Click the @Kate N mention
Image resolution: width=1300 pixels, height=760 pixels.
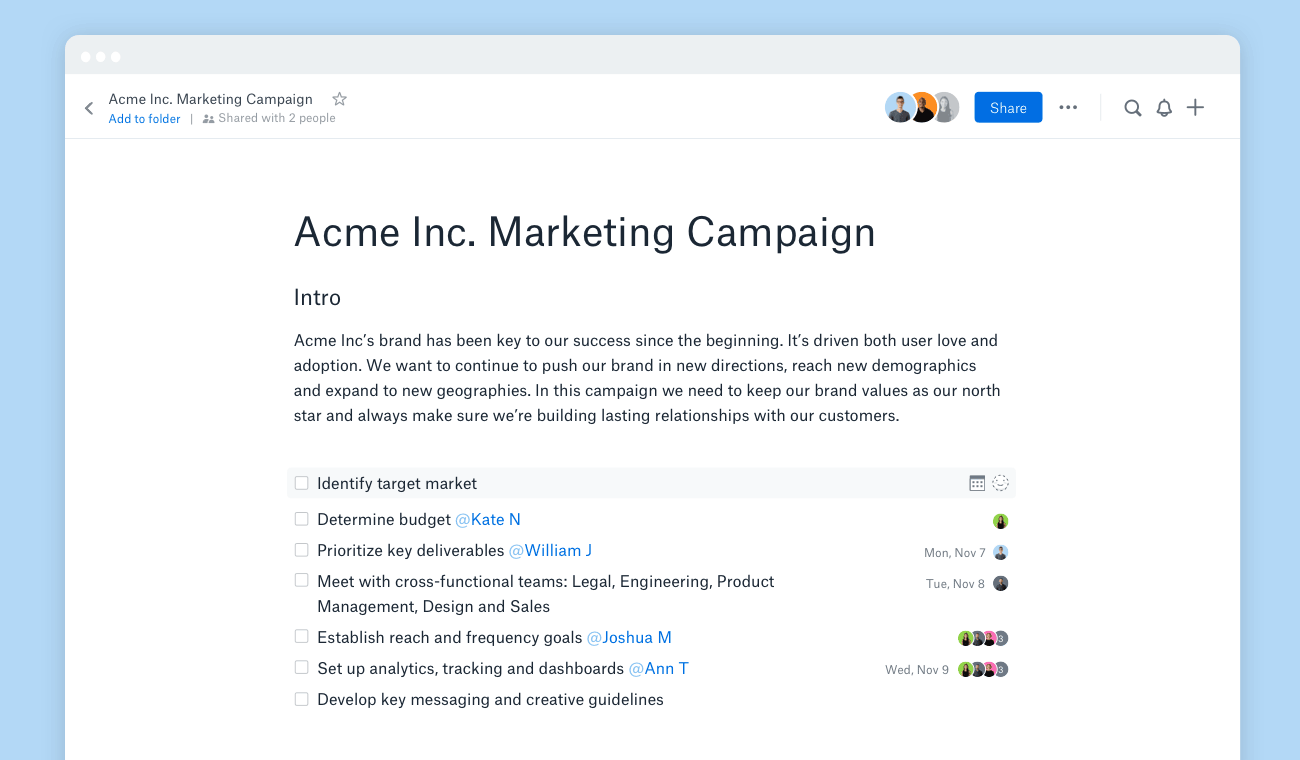pyautogui.click(x=487, y=520)
